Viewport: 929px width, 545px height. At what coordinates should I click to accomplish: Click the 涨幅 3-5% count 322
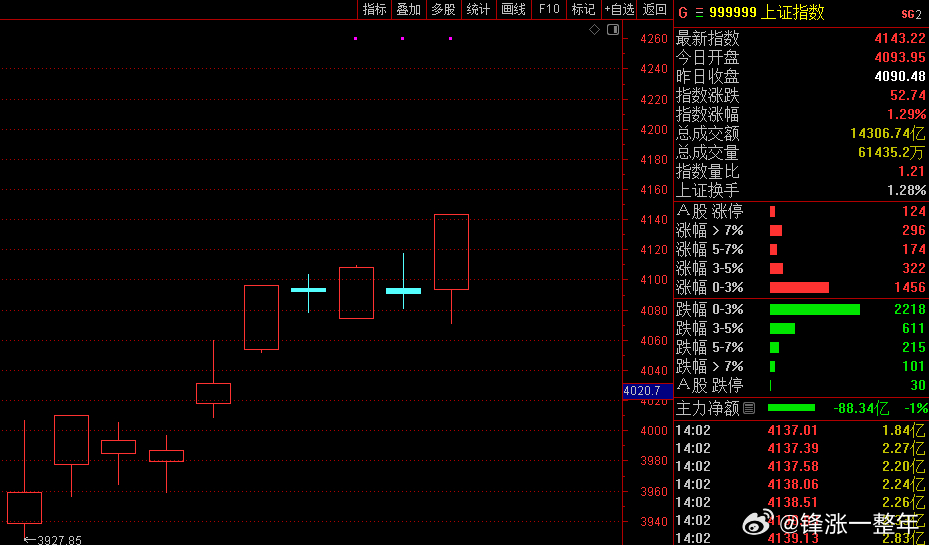914,268
